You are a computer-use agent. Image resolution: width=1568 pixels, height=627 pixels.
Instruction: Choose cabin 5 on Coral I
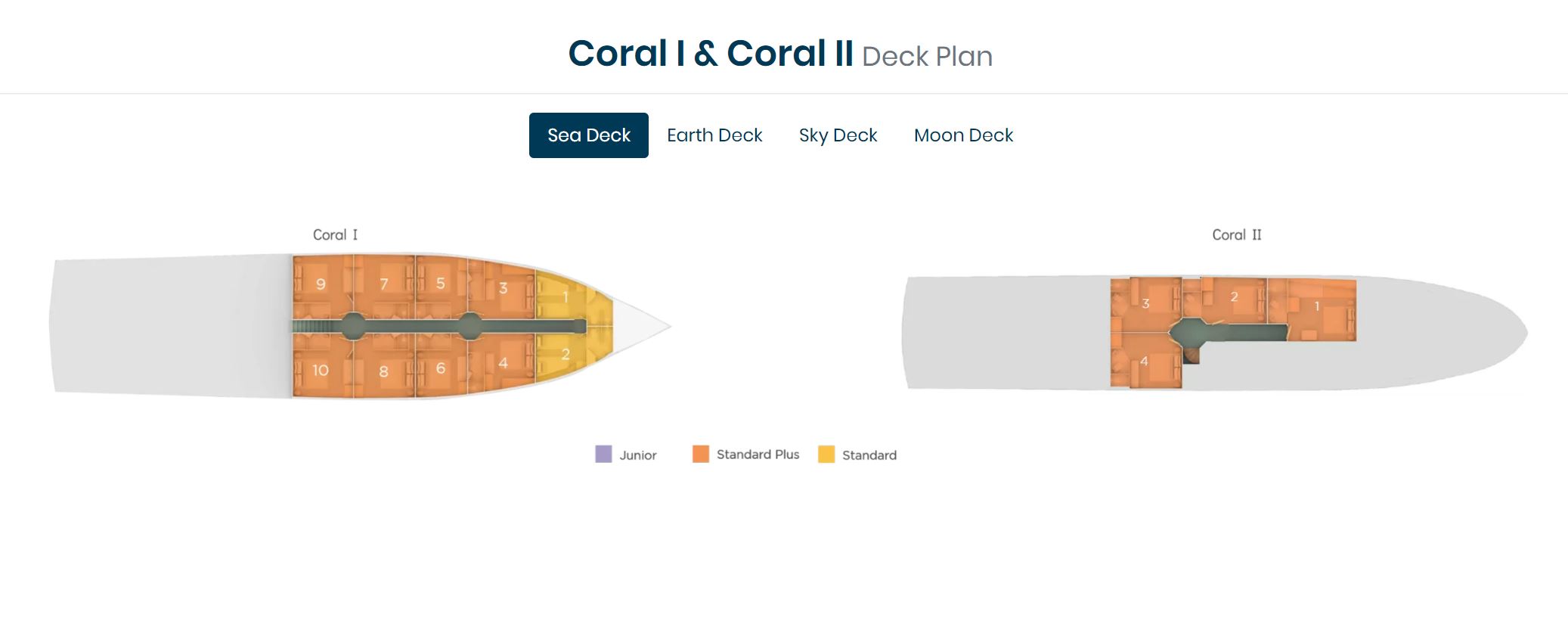(441, 286)
